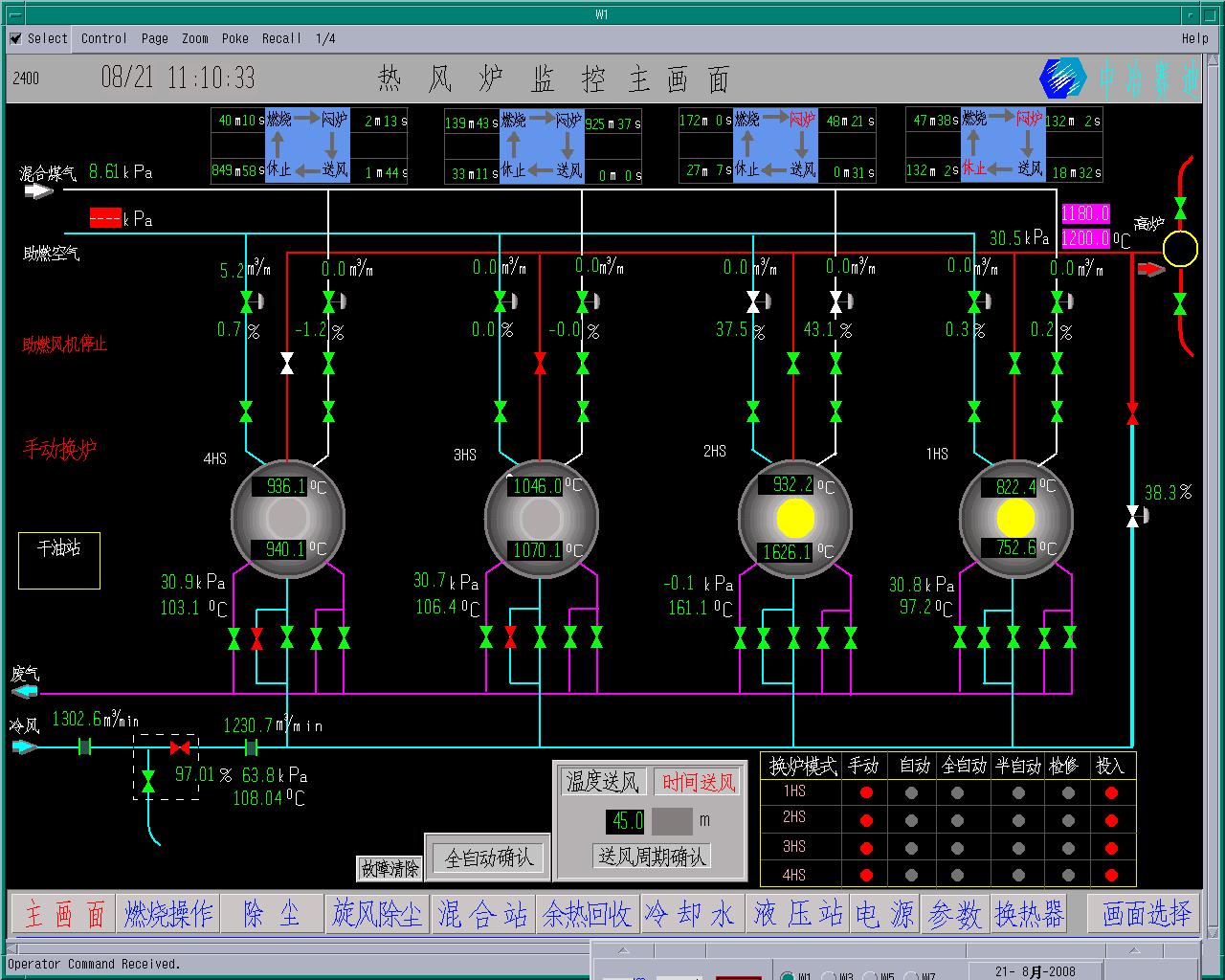Select the W1 radio button

(787, 976)
